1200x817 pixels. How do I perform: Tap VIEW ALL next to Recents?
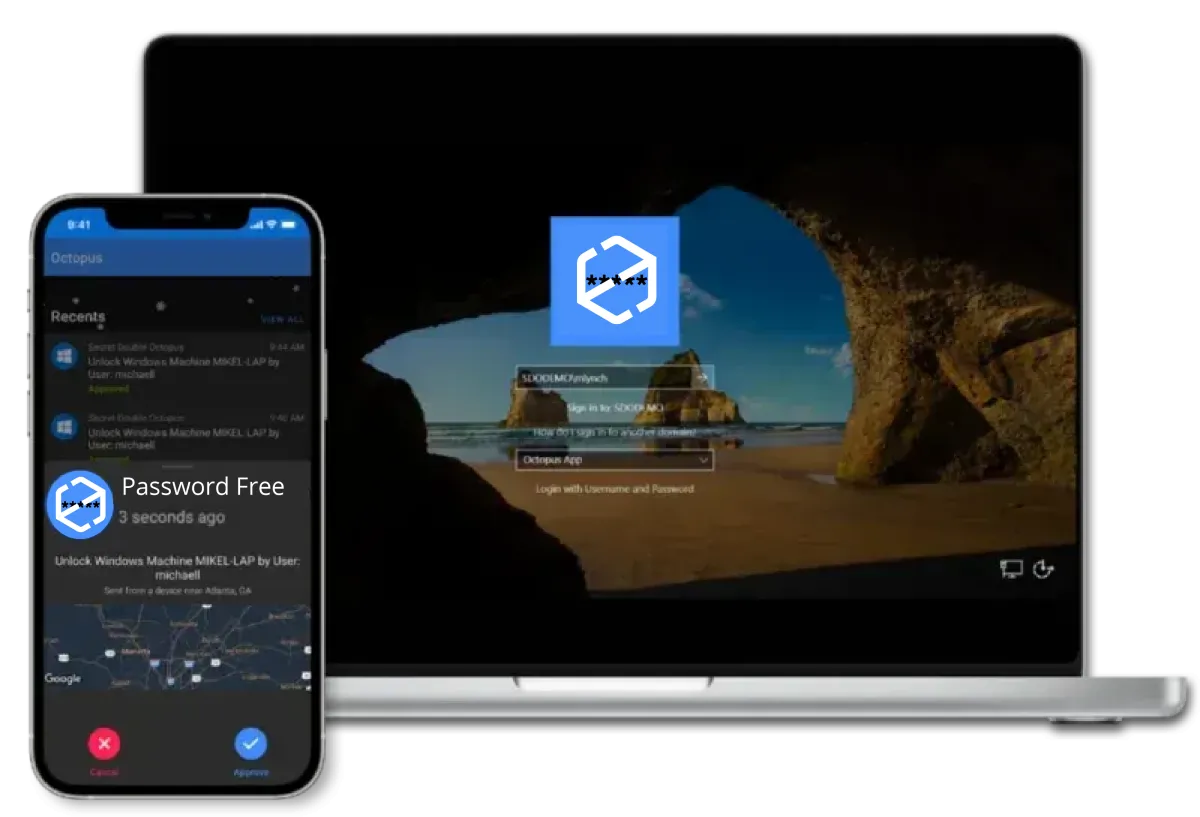[x=282, y=319]
